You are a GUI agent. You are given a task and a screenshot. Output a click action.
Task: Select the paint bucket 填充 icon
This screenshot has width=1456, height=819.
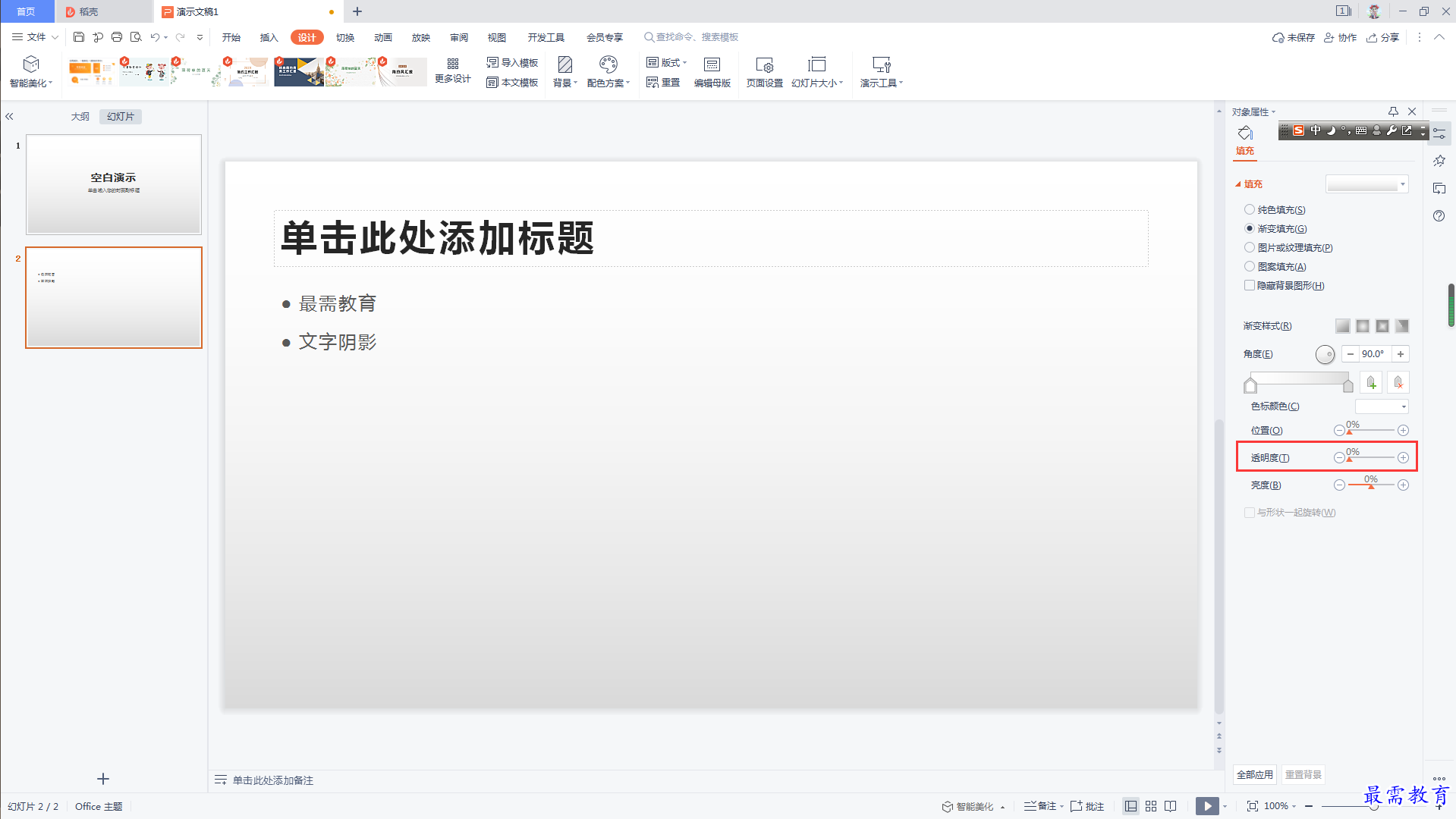click(x=1245, y=133)
